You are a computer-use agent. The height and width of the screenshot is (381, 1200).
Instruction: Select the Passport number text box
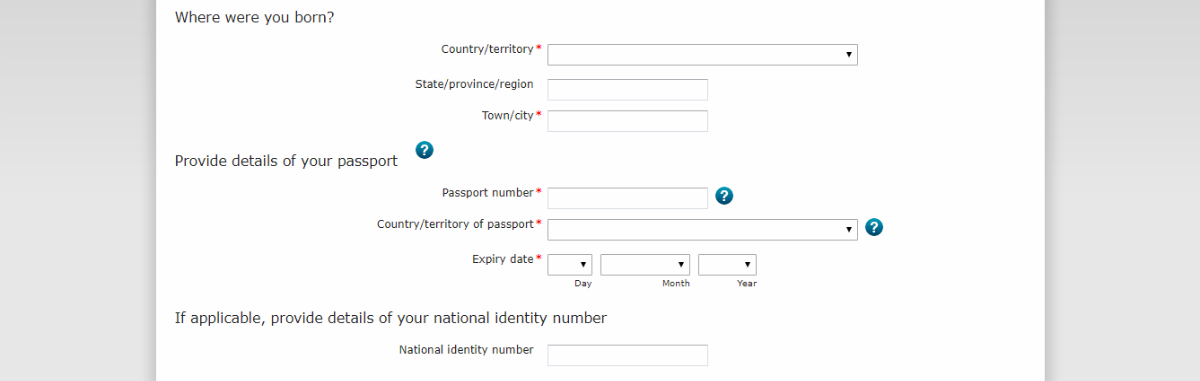628,198
